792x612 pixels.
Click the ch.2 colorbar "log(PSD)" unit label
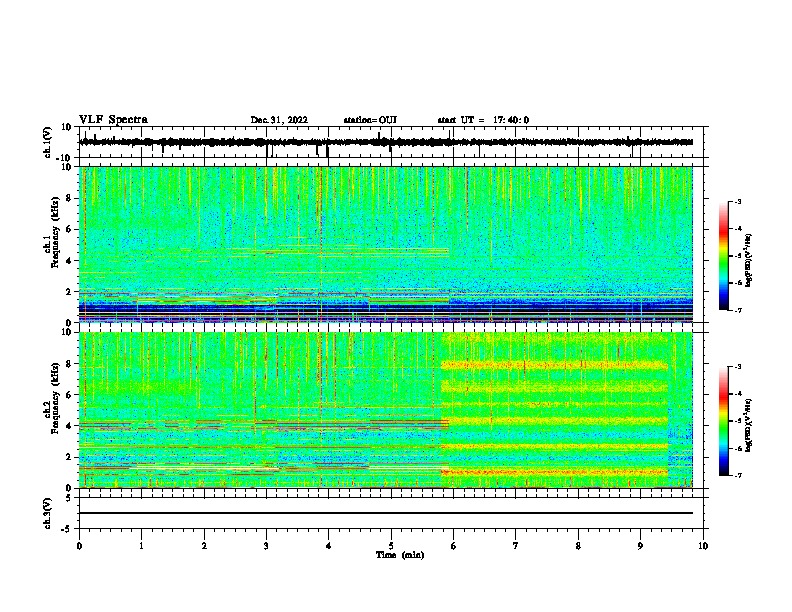click(x=748, y=425)
